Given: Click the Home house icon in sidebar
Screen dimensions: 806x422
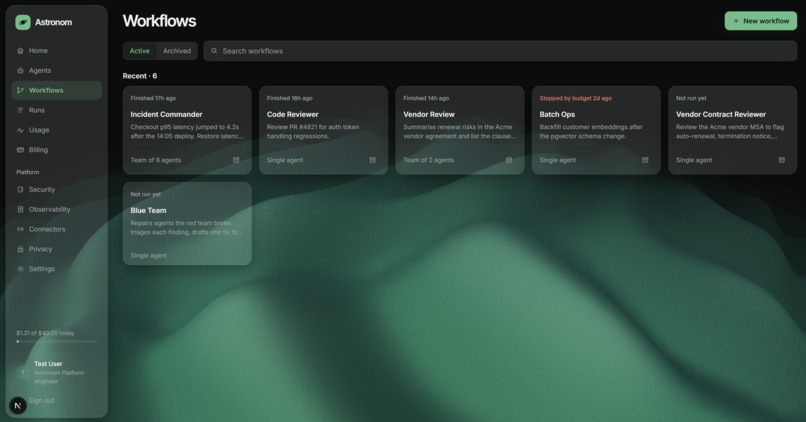Looking at the screenshot, I should (x=20, y=50).
